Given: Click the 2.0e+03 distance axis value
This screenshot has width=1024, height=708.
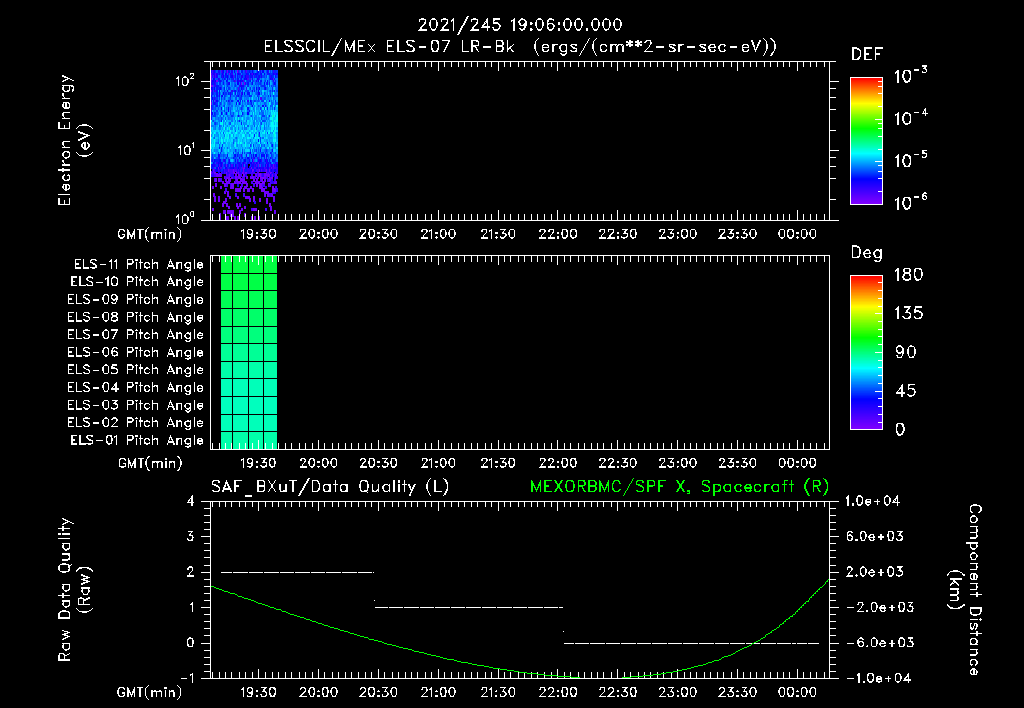Looking at the screenshot, I should tap(875, 572).
